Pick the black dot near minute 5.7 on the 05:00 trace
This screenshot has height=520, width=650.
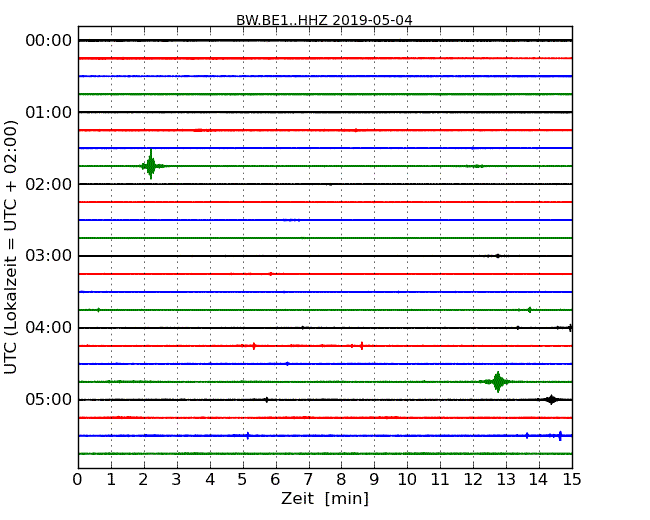pos(267,400)
